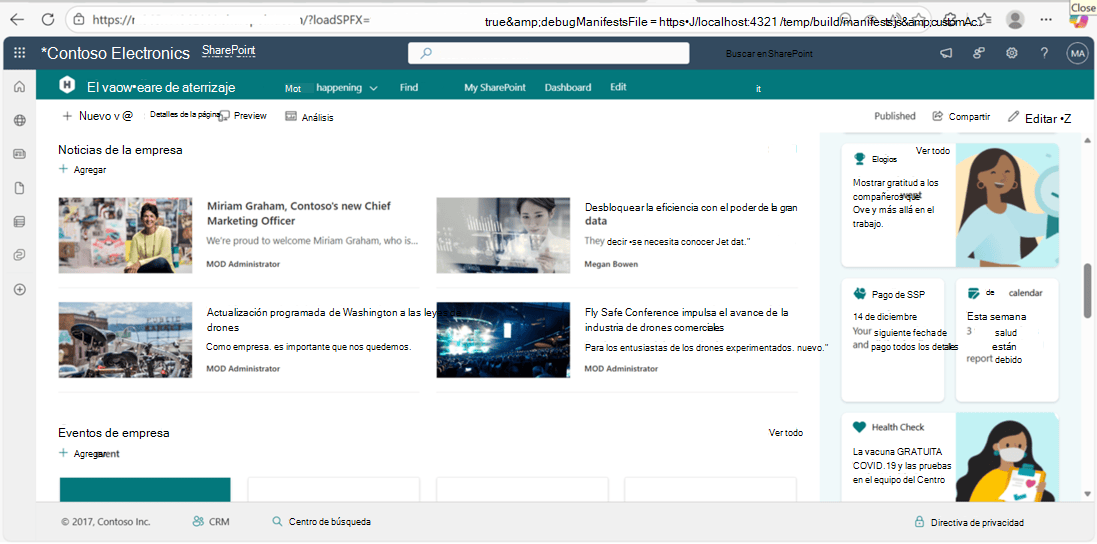This screenshot has width=1097, height=544.
Task: Open the SharePoint settings gear
Action: click(1012, 53)
